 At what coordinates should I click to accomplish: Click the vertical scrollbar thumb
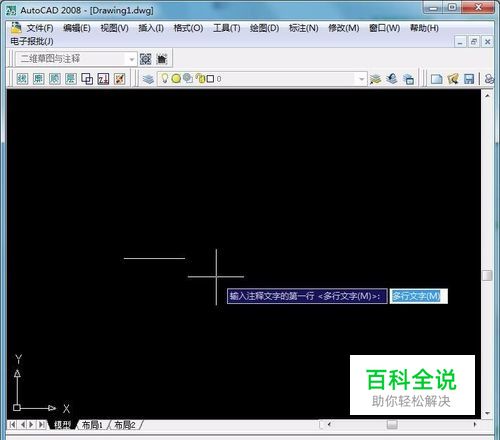click(x=487, y=275)
